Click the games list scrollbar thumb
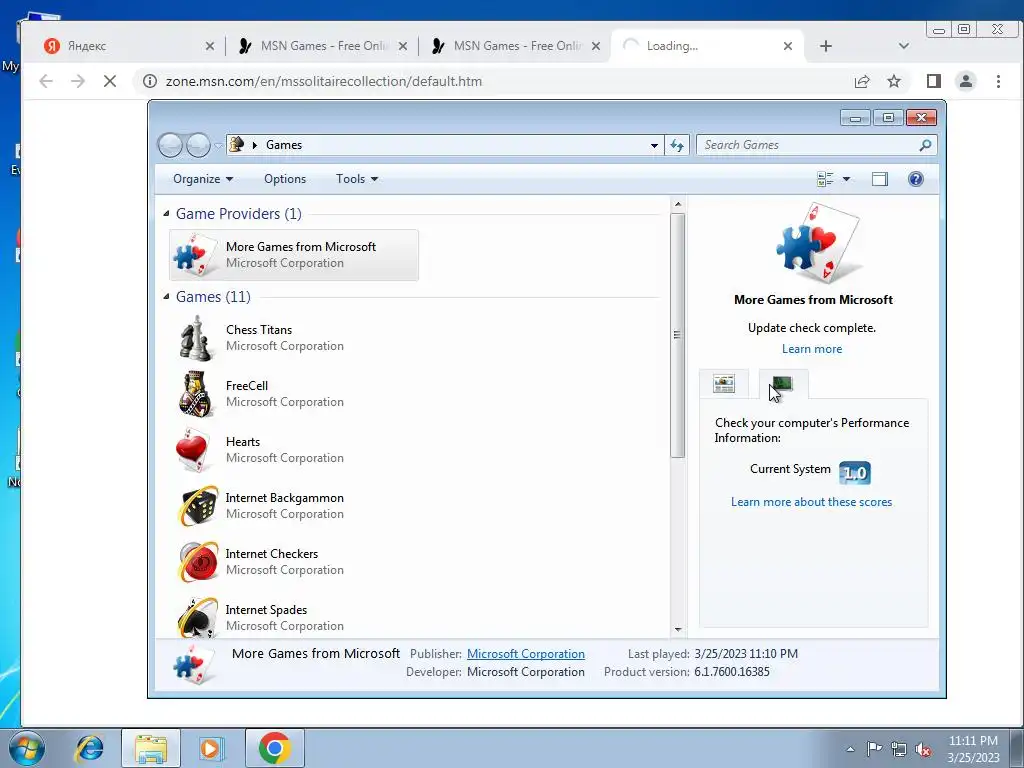Image resolution: width=1024 pixels, height=768 pixels. (677, 334)
